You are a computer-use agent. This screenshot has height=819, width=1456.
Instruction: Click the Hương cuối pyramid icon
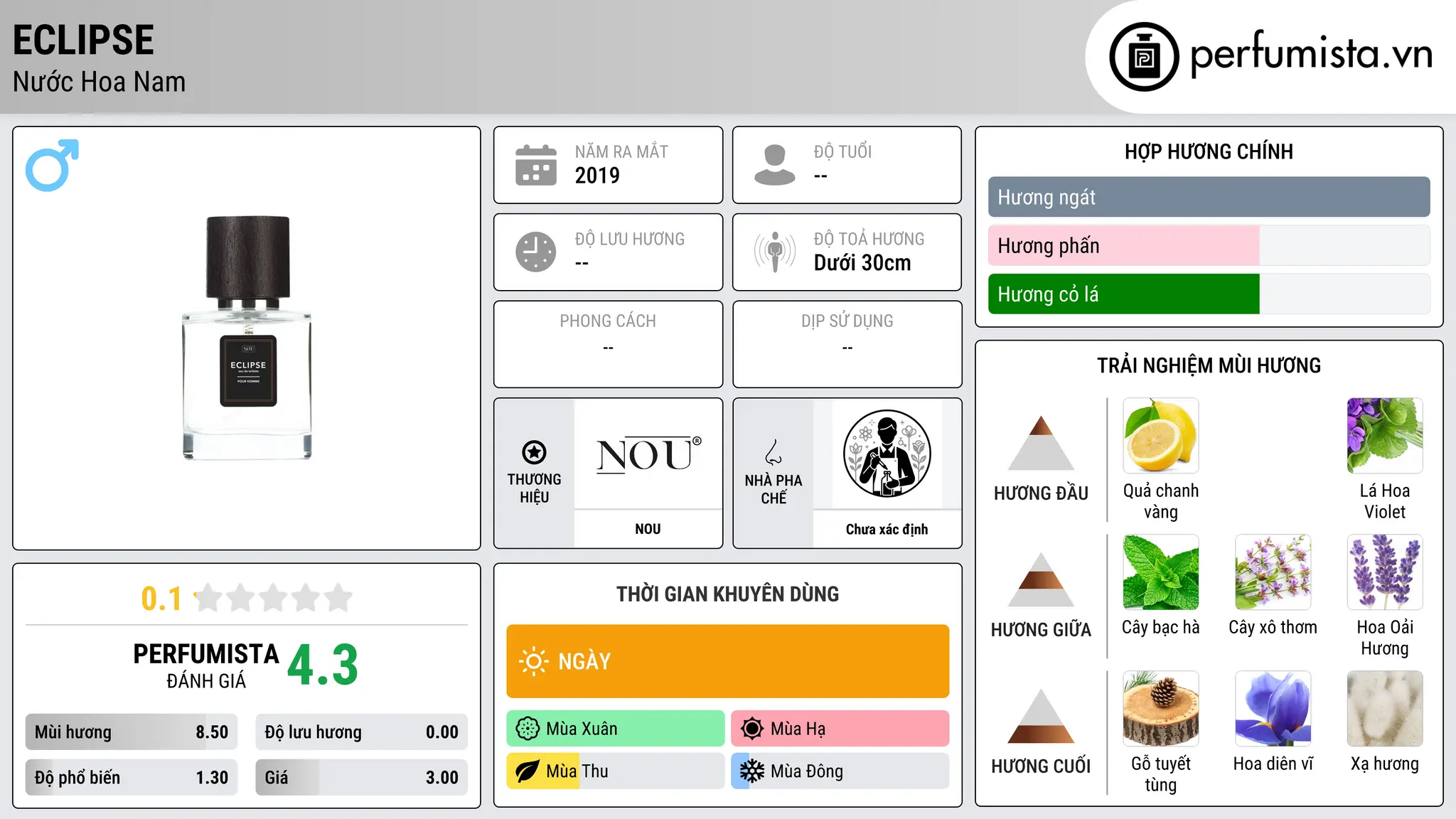[x=1041, y=716]
